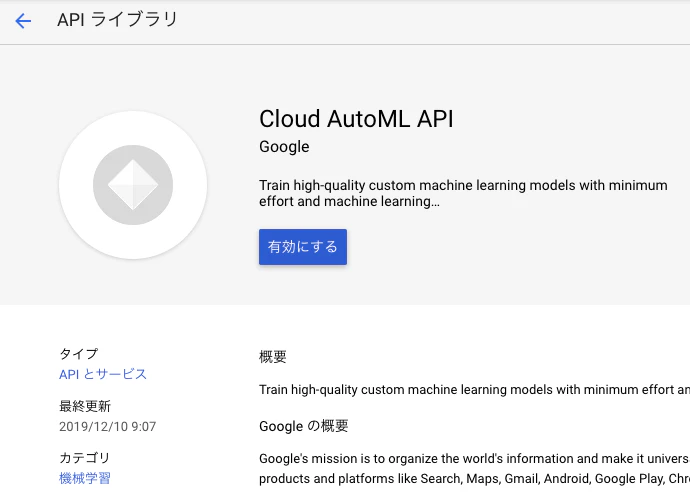Click the Cloud AutoML API heading
Image resolution: width=690 pixels, height=492 pixels.
click(x=356, y=119)
